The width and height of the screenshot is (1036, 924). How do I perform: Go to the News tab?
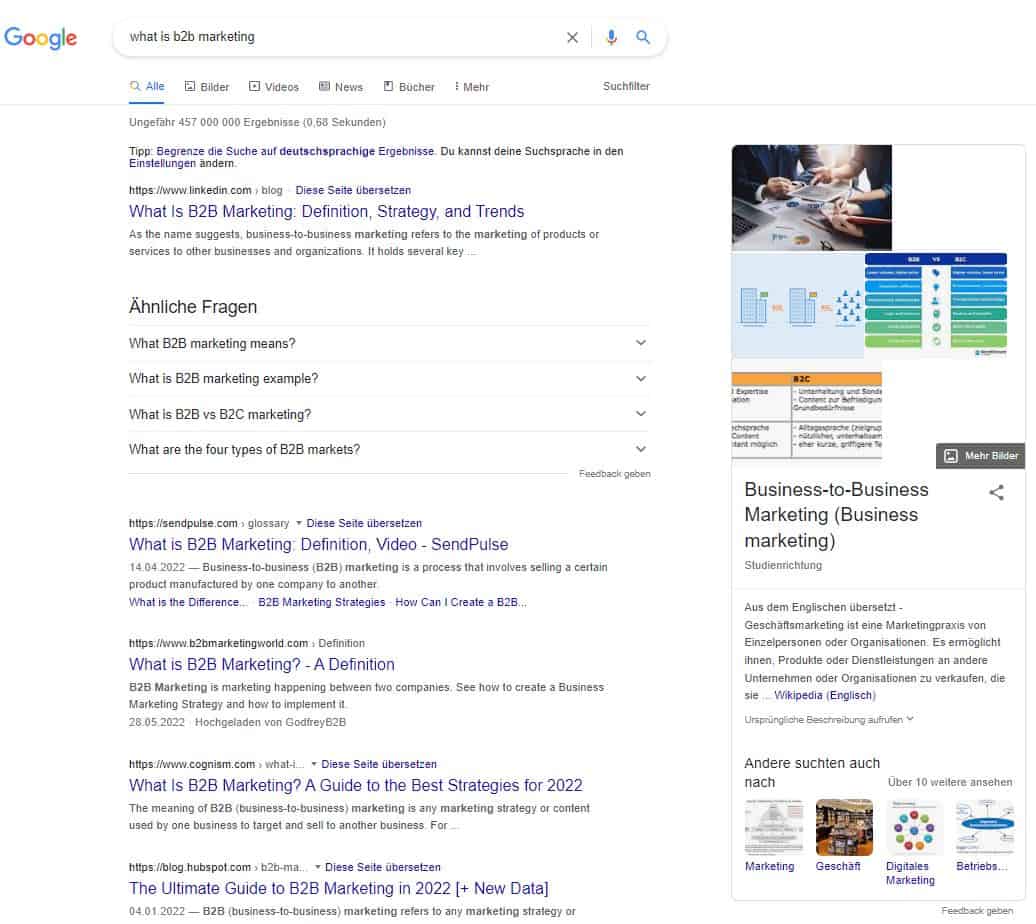[x=341, y=87]
